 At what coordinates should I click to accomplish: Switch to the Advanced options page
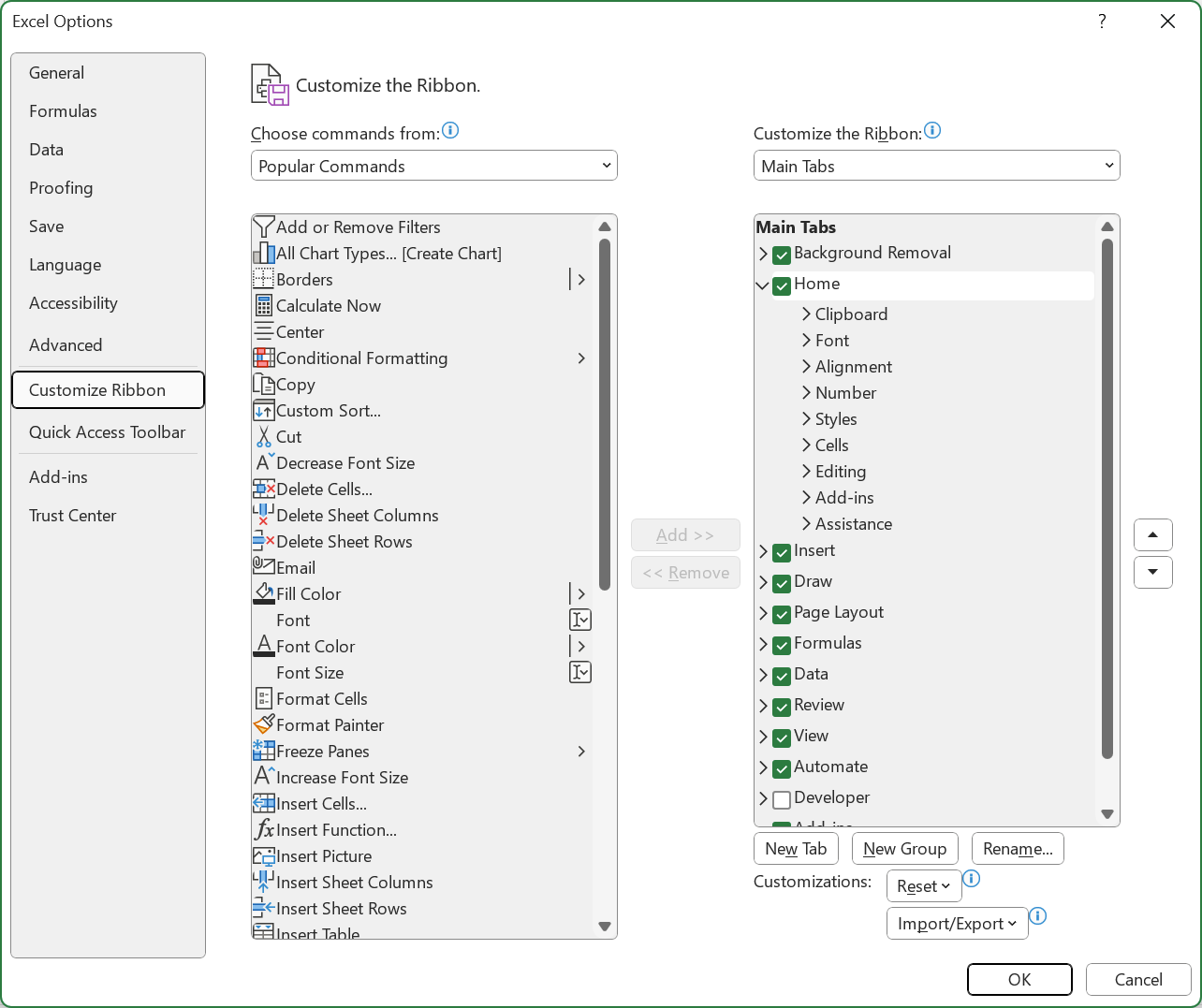[66, 345]
